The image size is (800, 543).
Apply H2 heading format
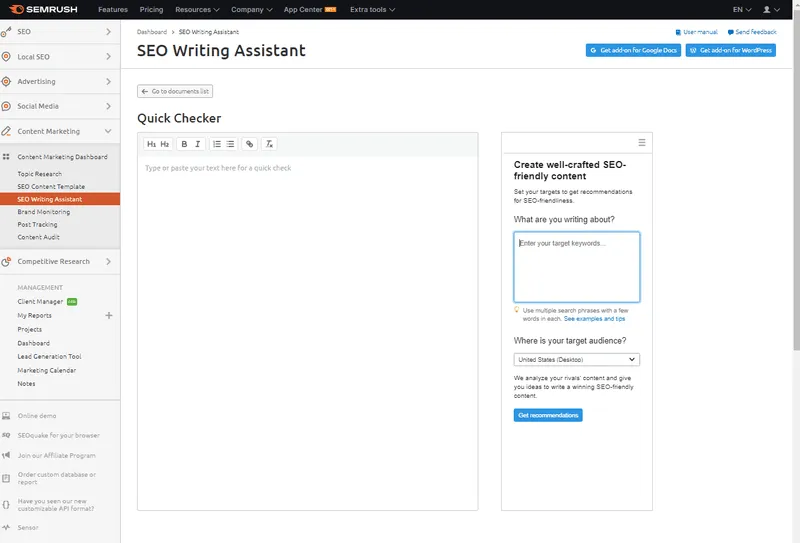(x=165, y=144)
